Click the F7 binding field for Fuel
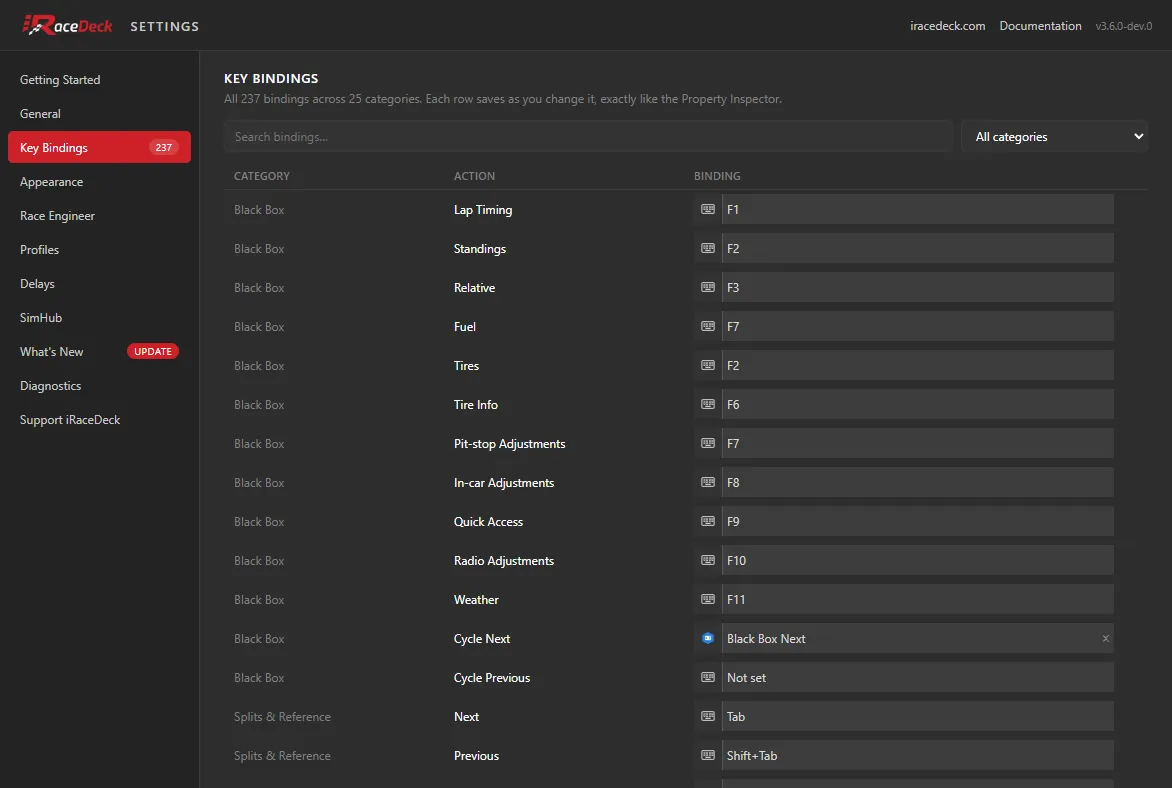The image size is (1172, 788). pyautogui.click(x=917, y=326)
